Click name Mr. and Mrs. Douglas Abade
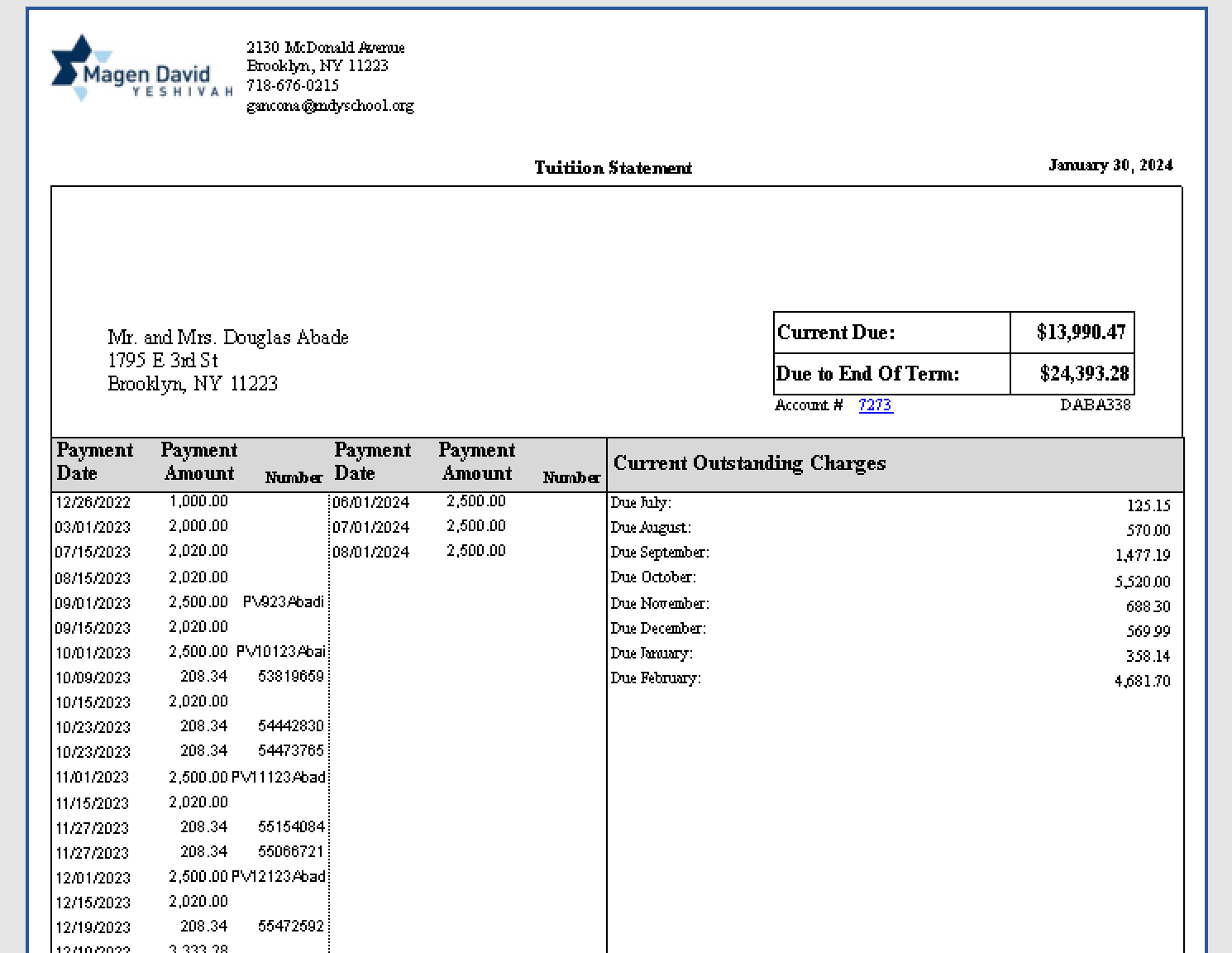1232x953 pixels. (x=228, y=338)
